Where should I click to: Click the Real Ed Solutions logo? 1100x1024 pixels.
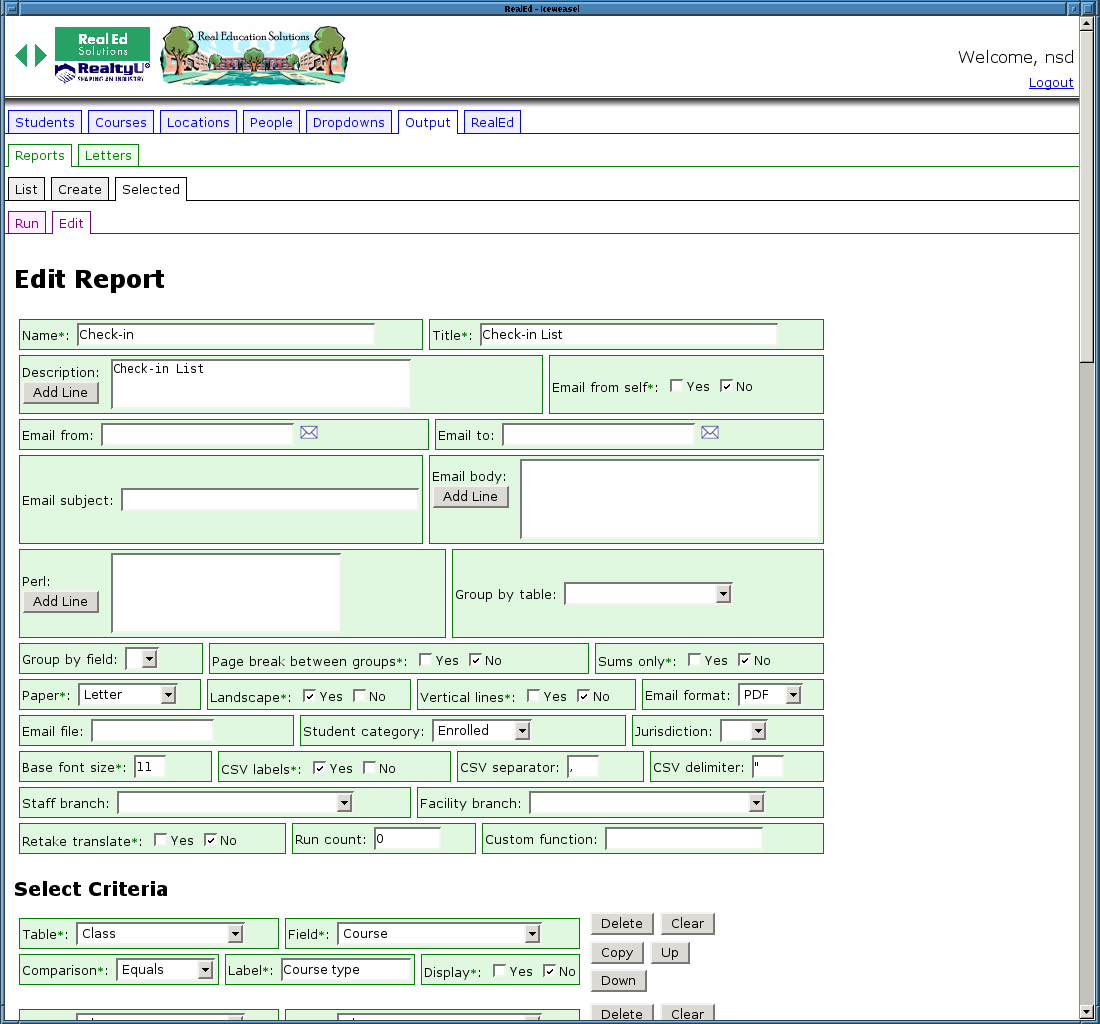[x=102, y=44]
